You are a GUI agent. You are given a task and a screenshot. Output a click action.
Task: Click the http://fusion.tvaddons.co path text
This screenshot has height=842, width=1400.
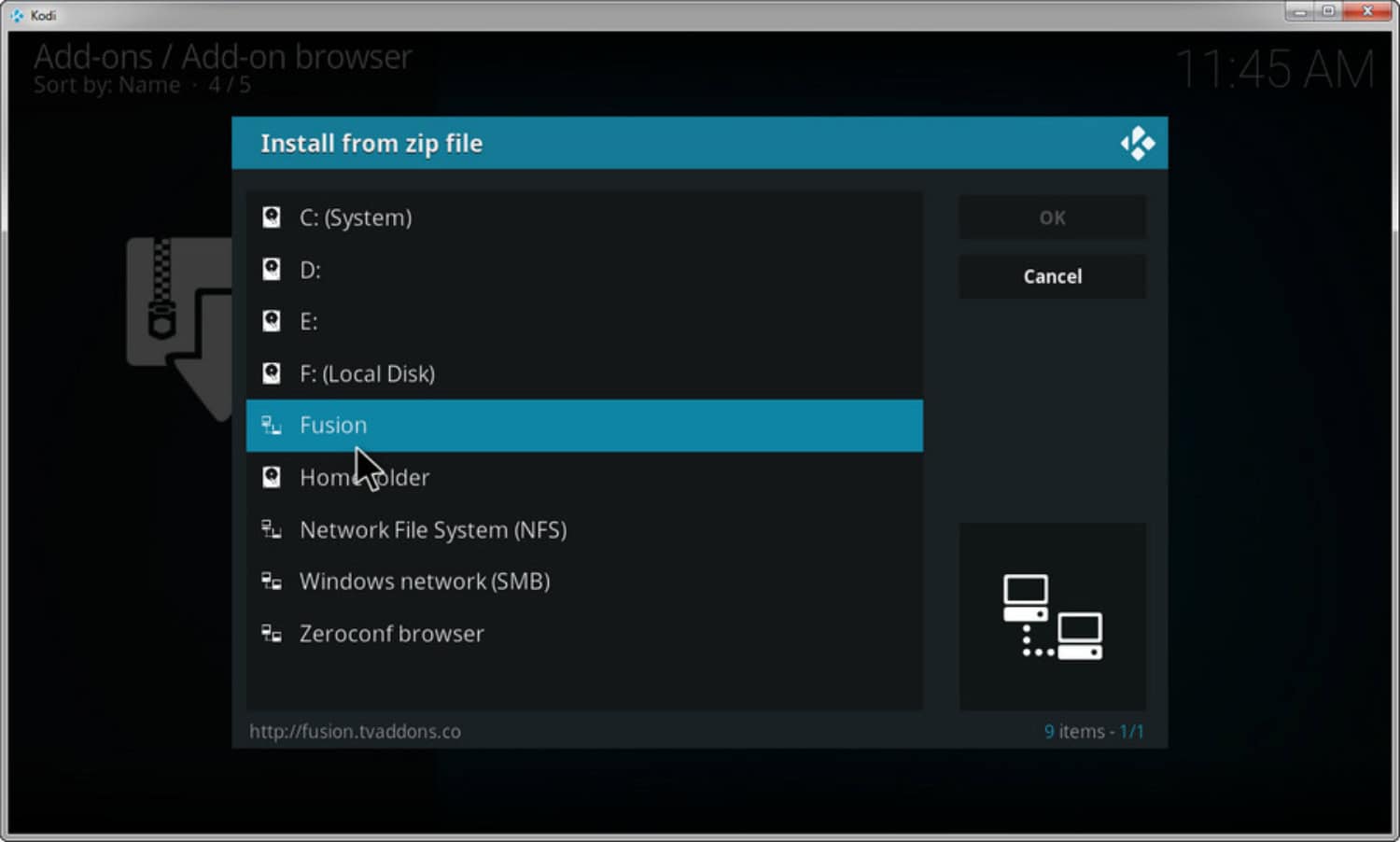tap(355, 732)
